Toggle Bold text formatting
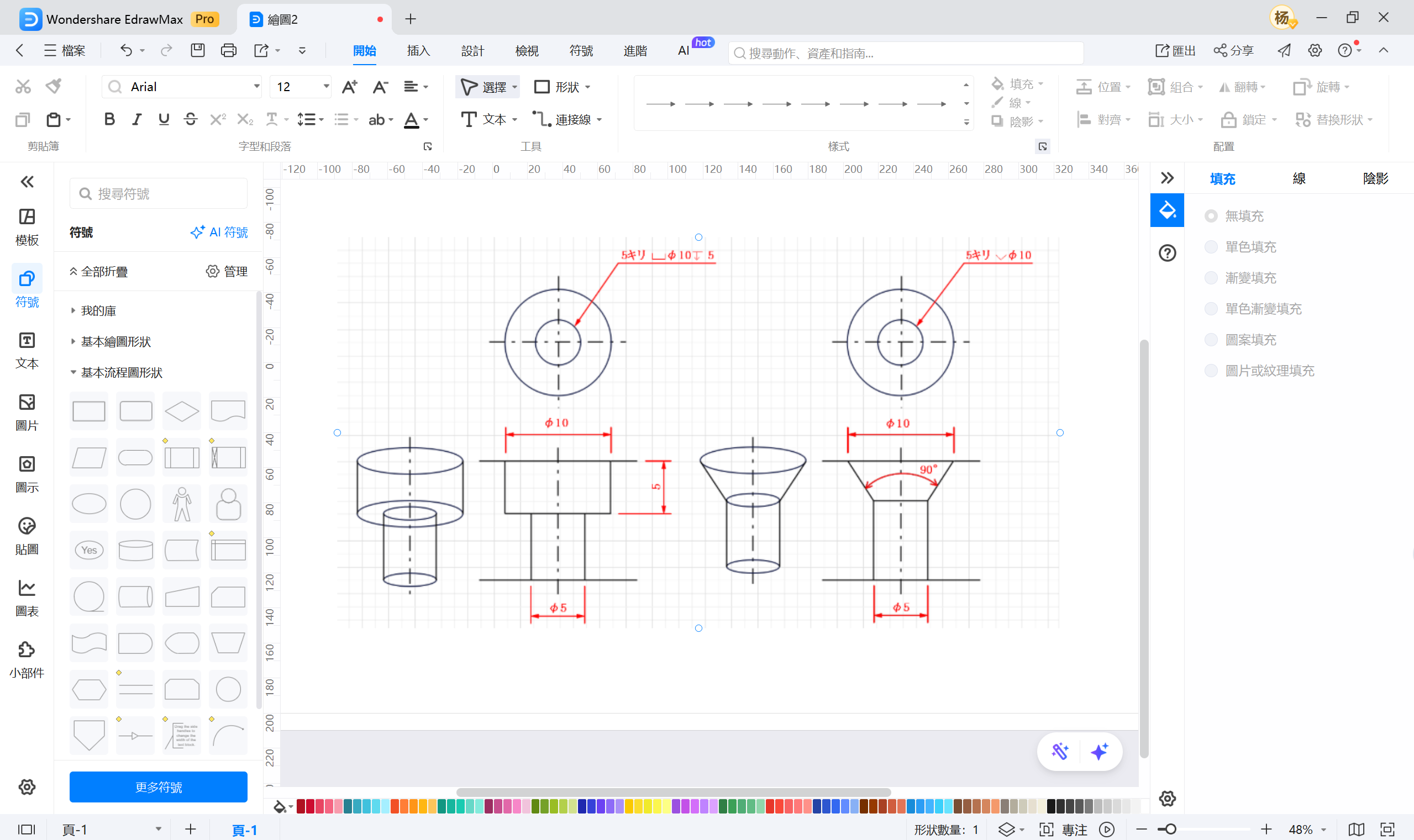 pyautogui.click(x=109, y=119)
